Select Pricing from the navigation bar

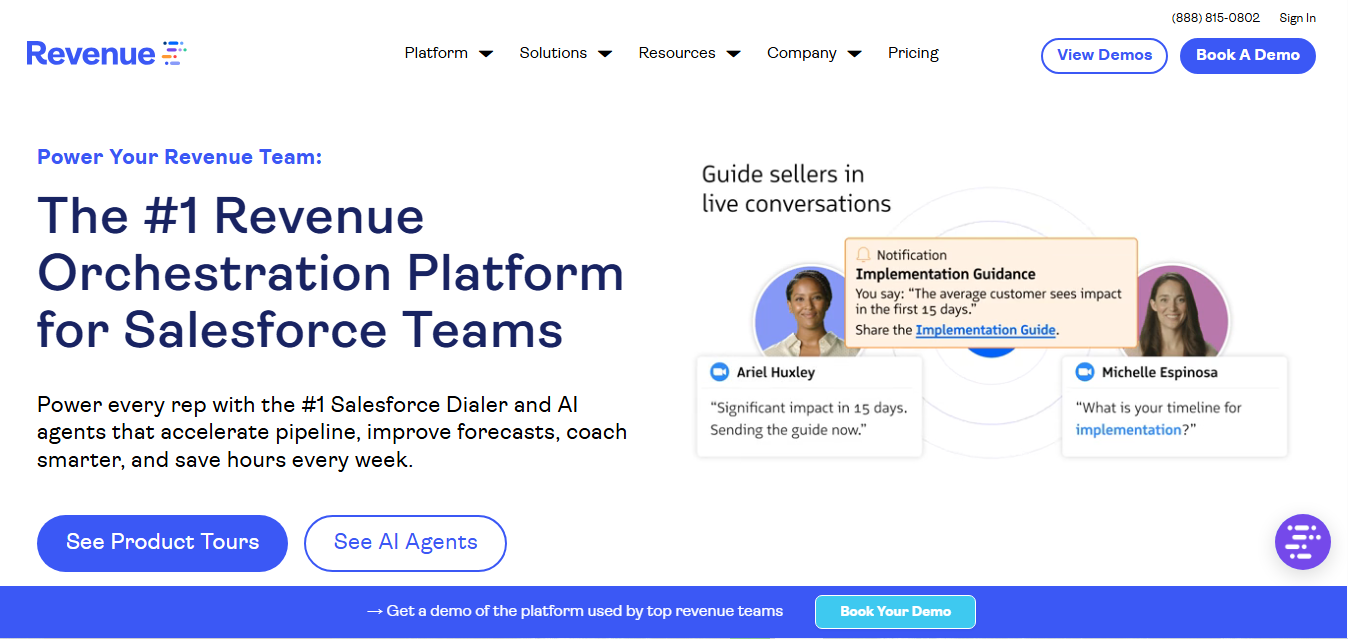(912, 53)
